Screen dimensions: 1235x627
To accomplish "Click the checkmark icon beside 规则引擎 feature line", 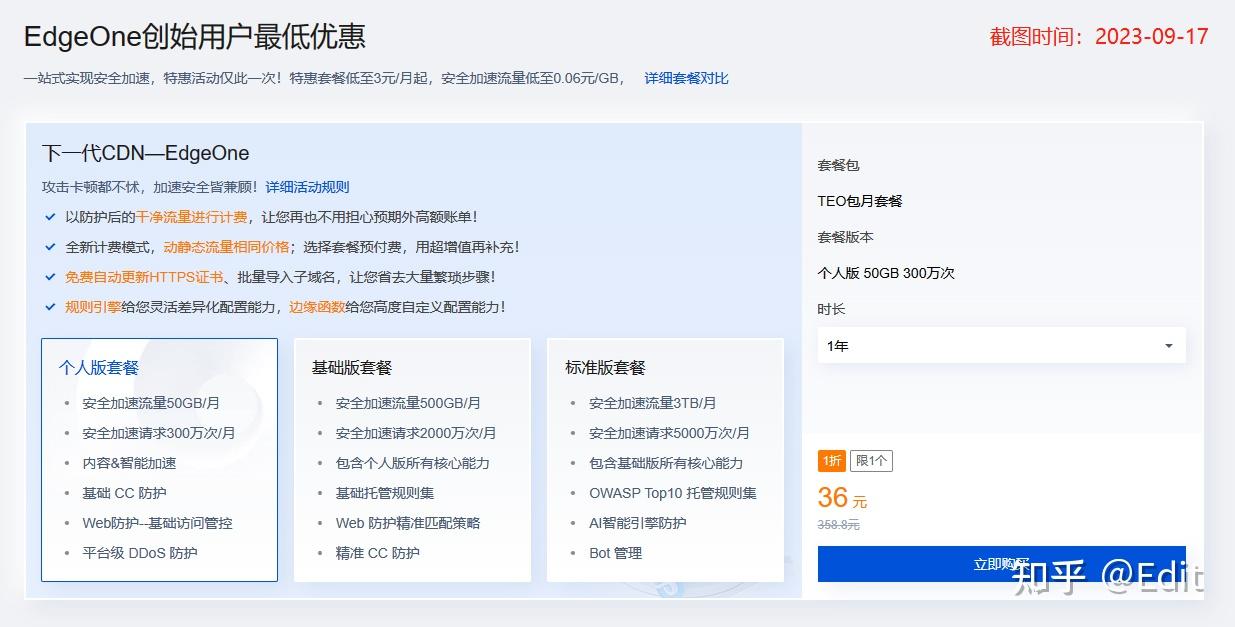I will 49,307.
